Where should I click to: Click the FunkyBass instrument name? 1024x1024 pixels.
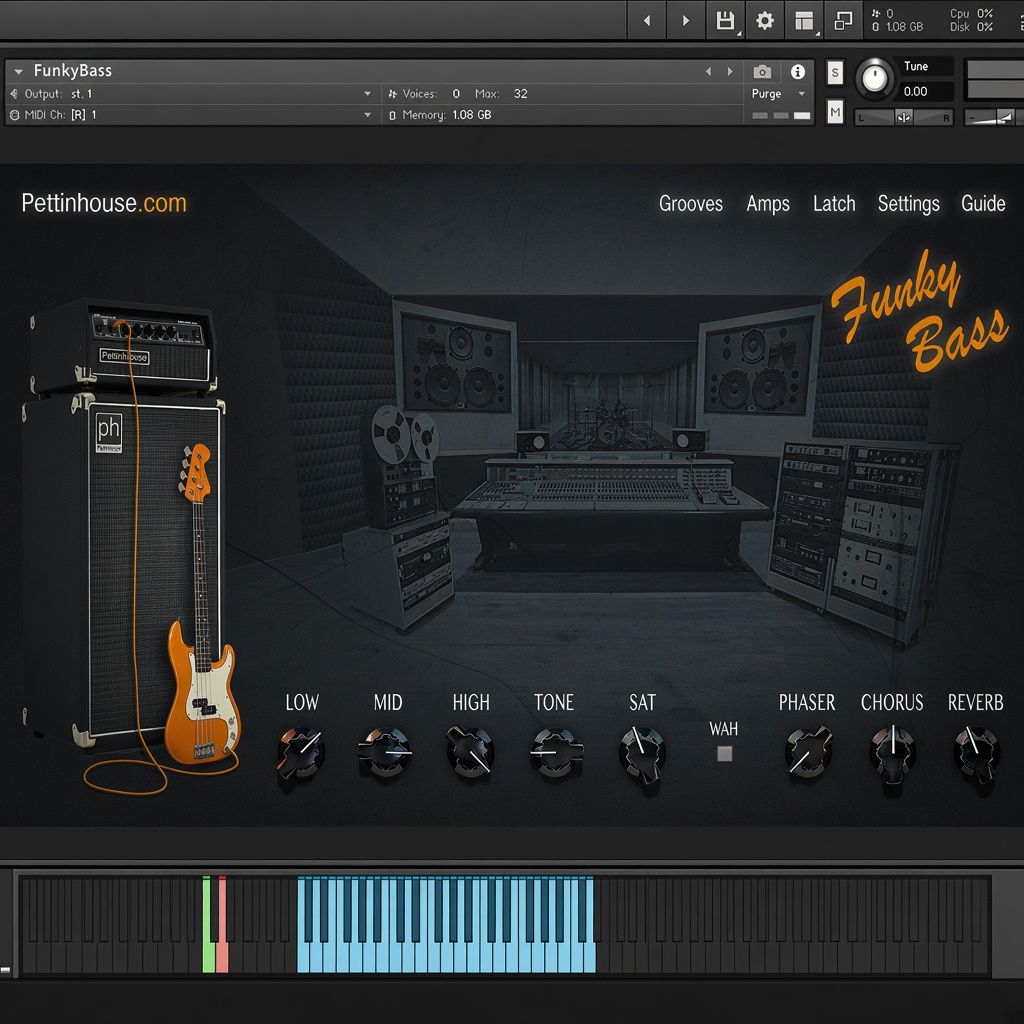[x=72, y=71]
